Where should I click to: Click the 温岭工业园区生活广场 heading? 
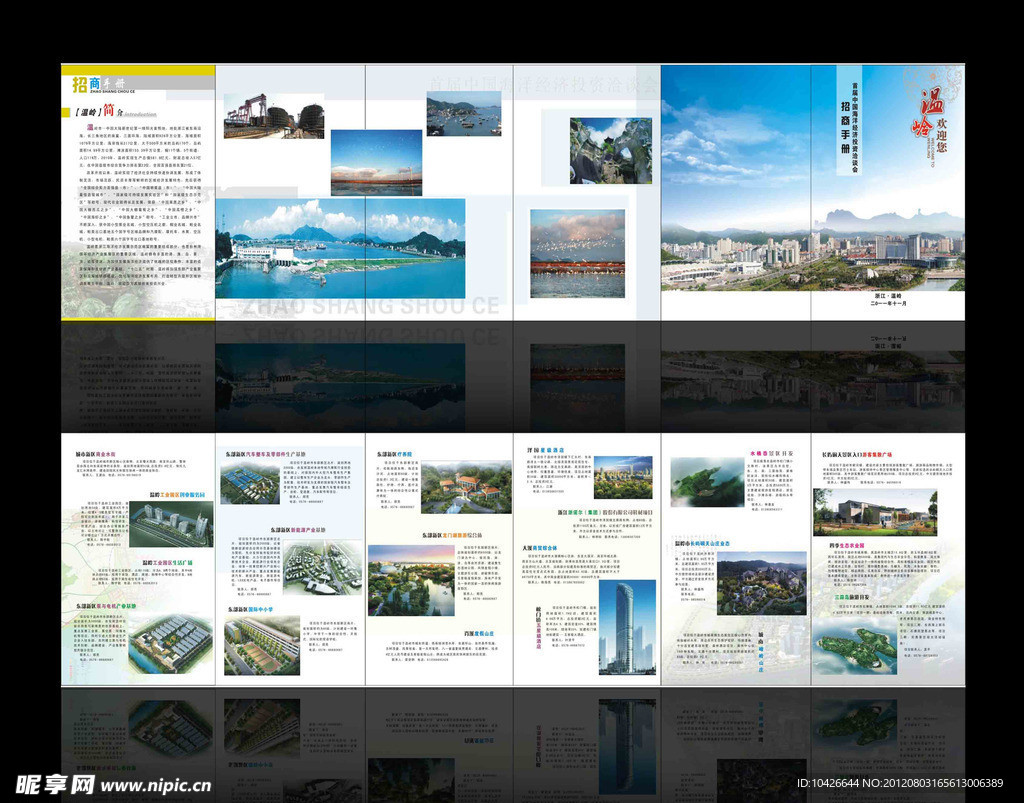(168, 562)
